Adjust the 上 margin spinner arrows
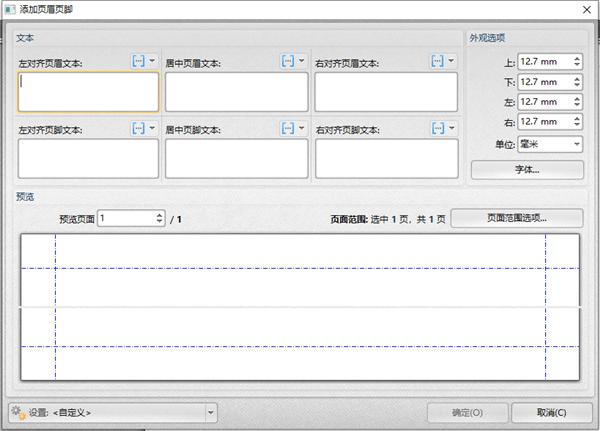Screen dimensions: 600x431 (x=577, y=62)
